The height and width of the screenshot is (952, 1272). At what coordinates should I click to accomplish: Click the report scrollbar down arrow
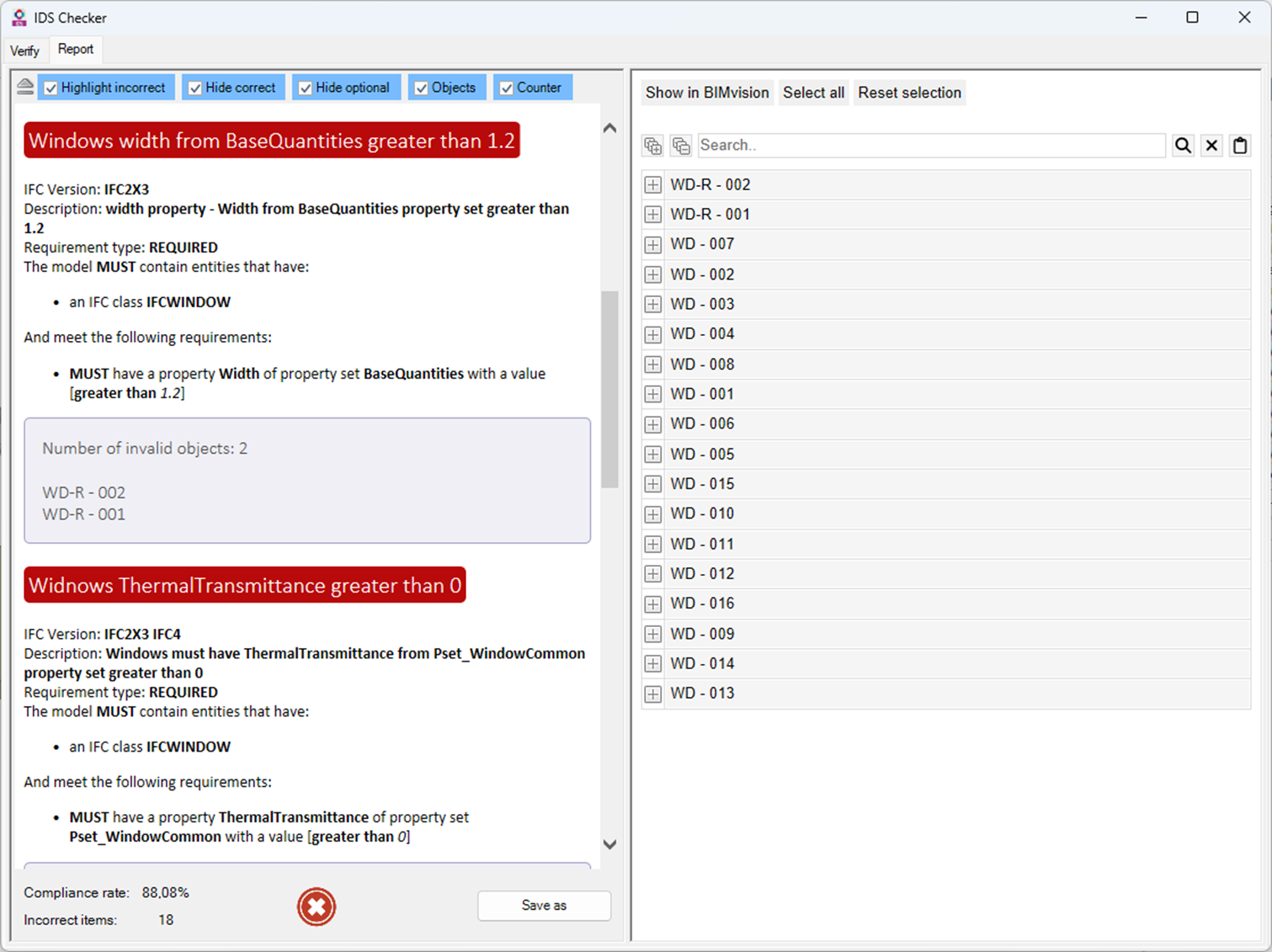(x=610, y=844)
